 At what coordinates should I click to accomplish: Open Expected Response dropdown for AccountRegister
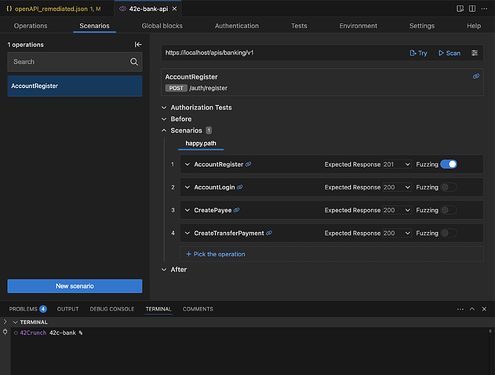click(x=396, y=164)
